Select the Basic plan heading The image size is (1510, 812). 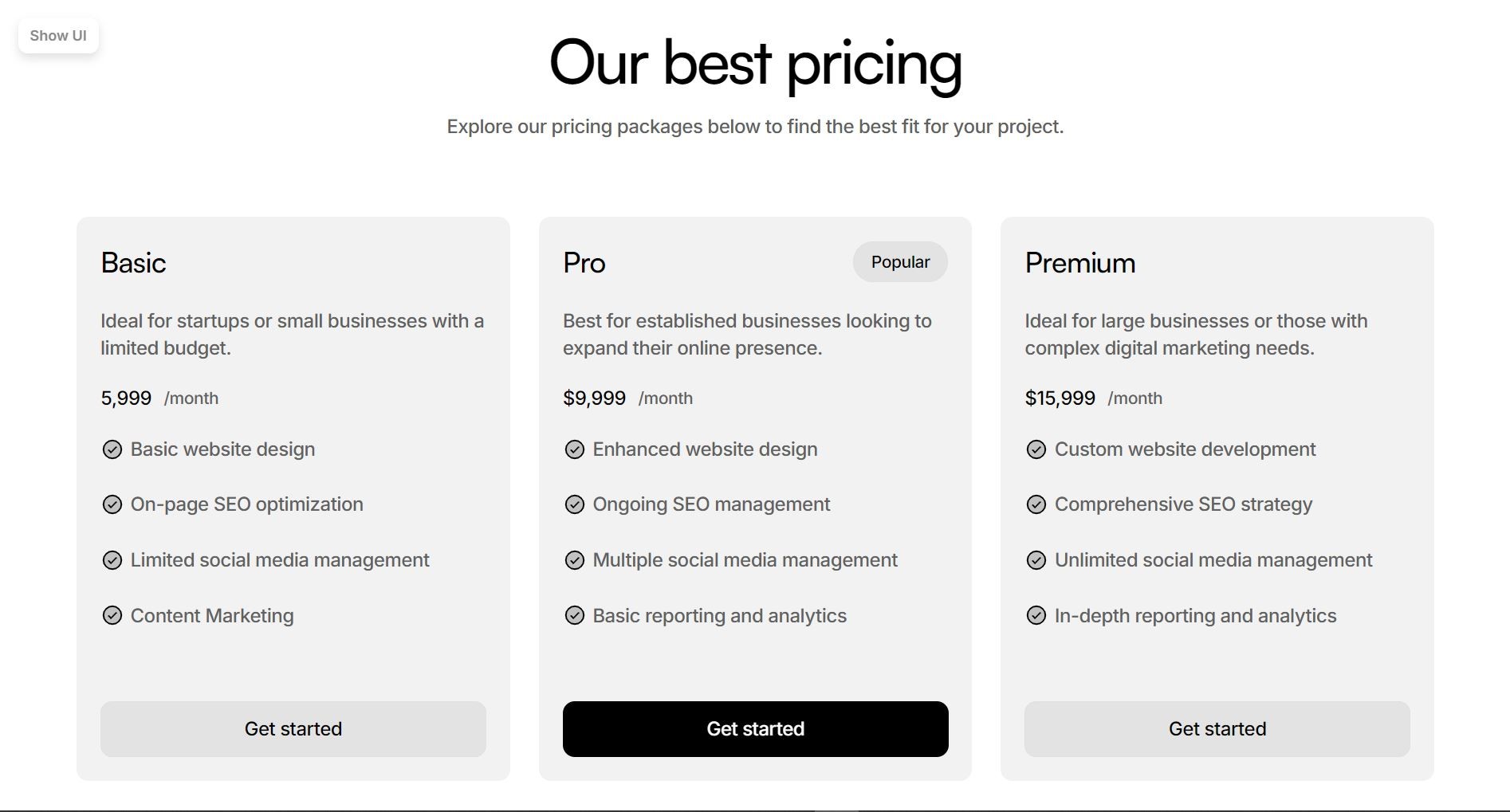[x=133, y=263]
